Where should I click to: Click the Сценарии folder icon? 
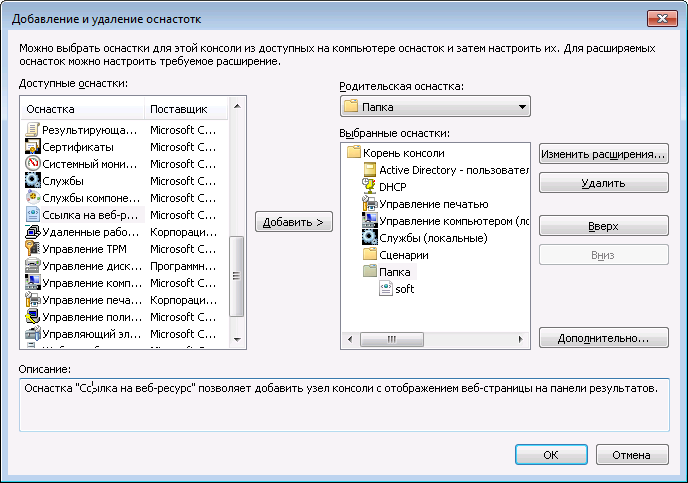pos(370,255)
